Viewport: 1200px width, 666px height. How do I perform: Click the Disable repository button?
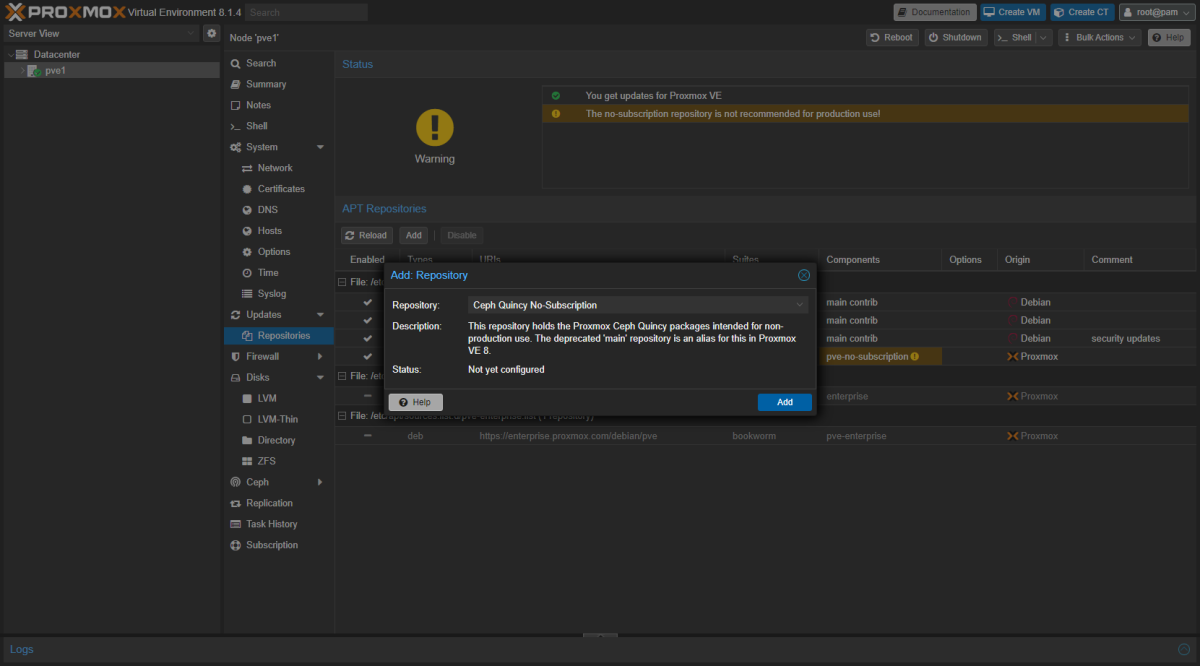click(462, 235)
